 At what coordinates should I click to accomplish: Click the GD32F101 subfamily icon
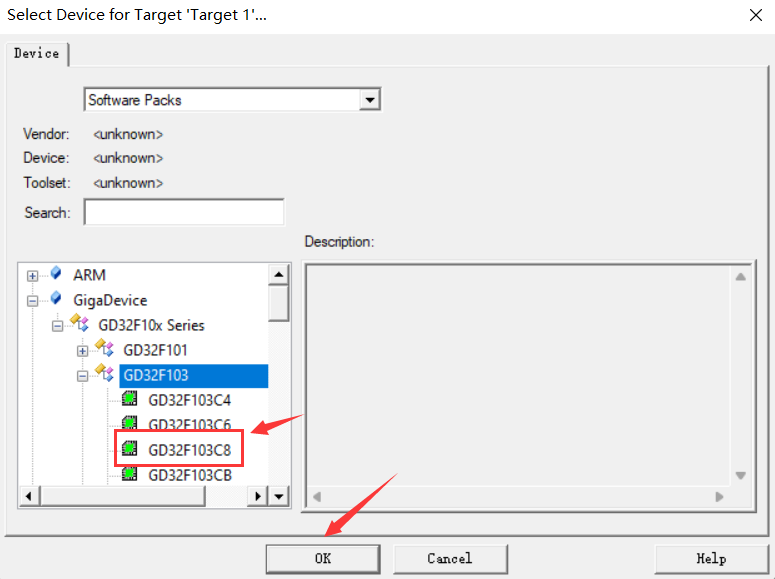(x=105, y=348)
